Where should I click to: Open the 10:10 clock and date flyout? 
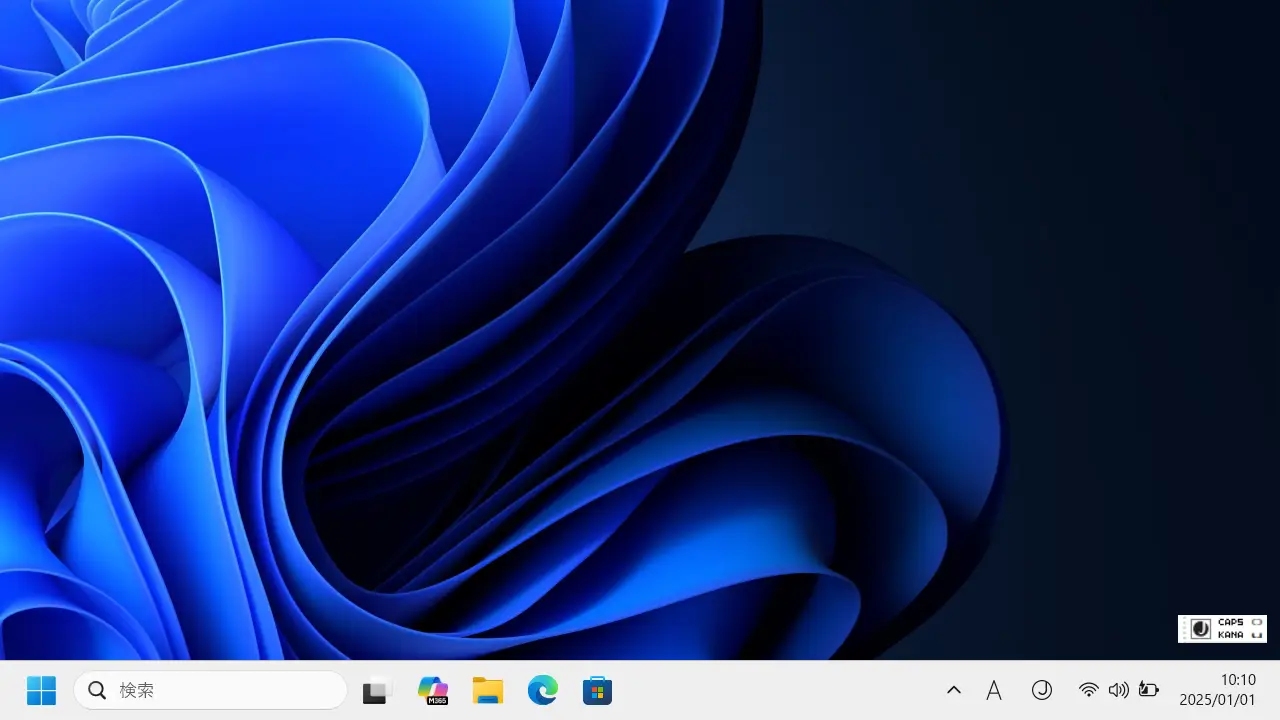click(1217, 690)
